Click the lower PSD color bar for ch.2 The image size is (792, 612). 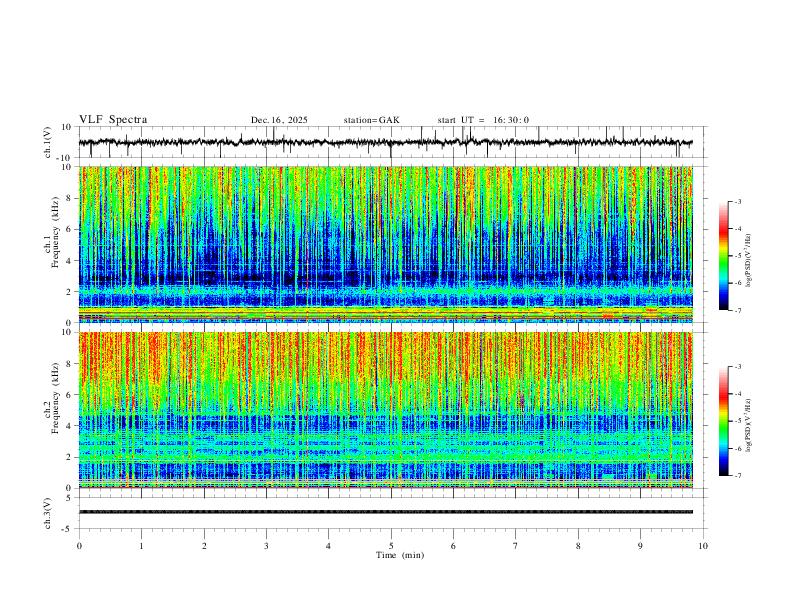724,421
